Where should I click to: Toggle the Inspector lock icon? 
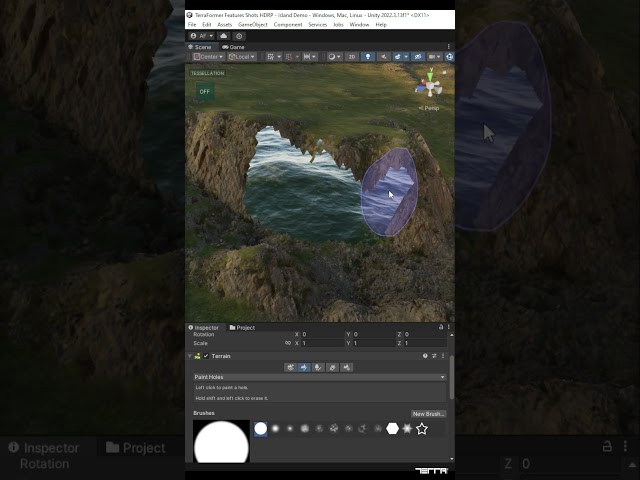click(x=441, y=327)
